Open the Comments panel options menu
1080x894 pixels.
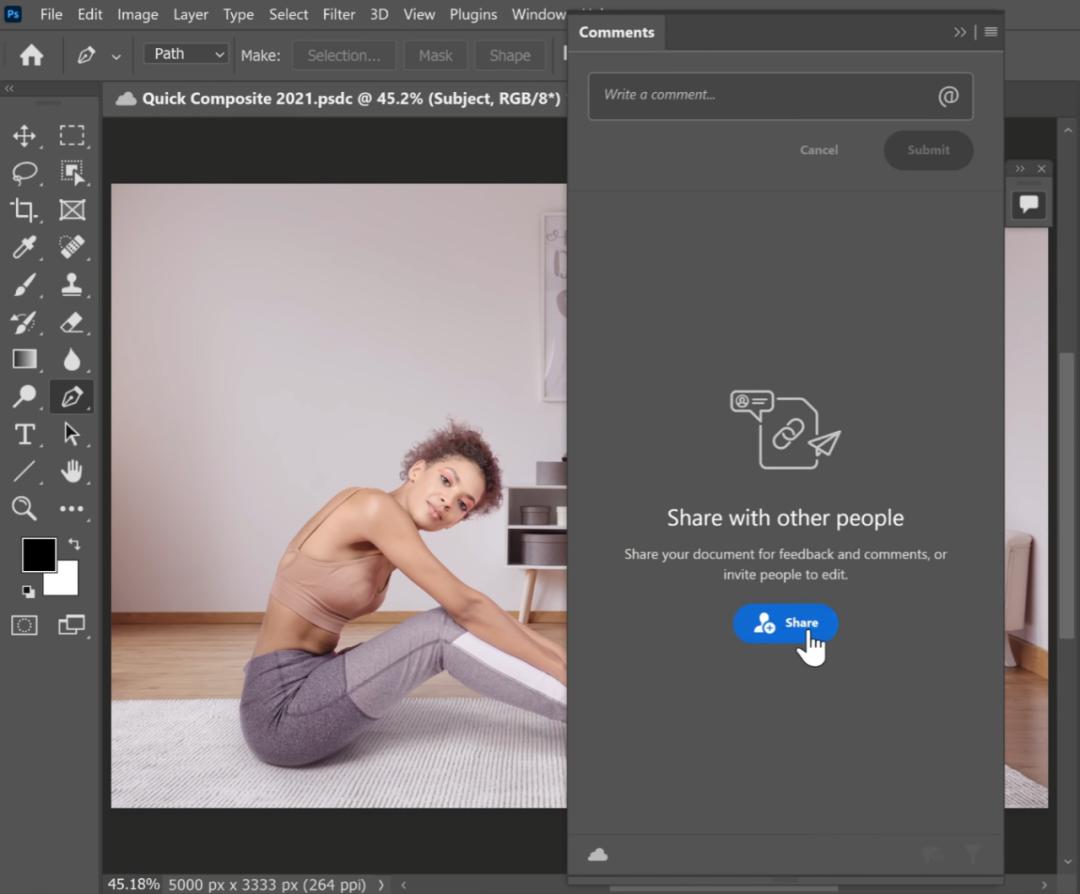(x=991, y=32)
